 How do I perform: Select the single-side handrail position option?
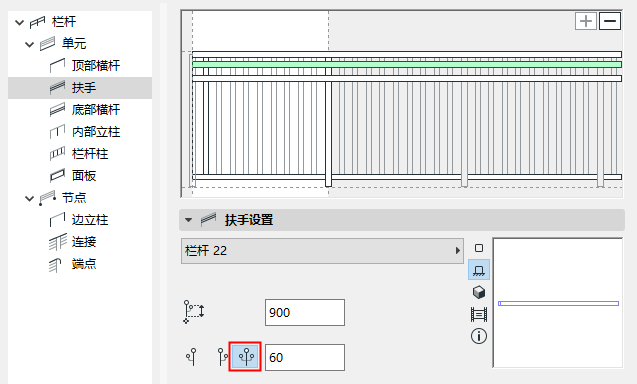192,357
